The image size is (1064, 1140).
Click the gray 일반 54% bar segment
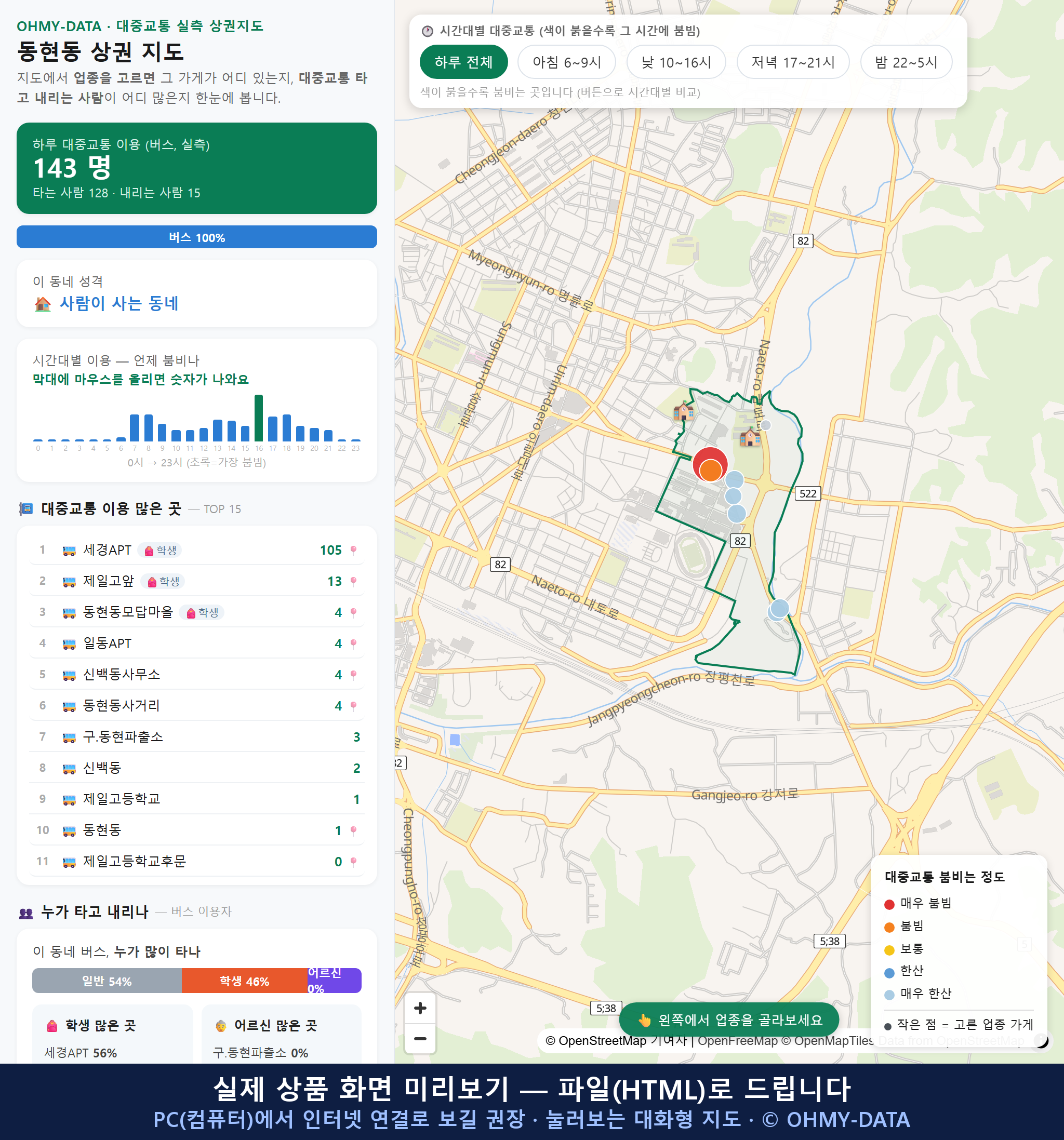tap(107, 981)
